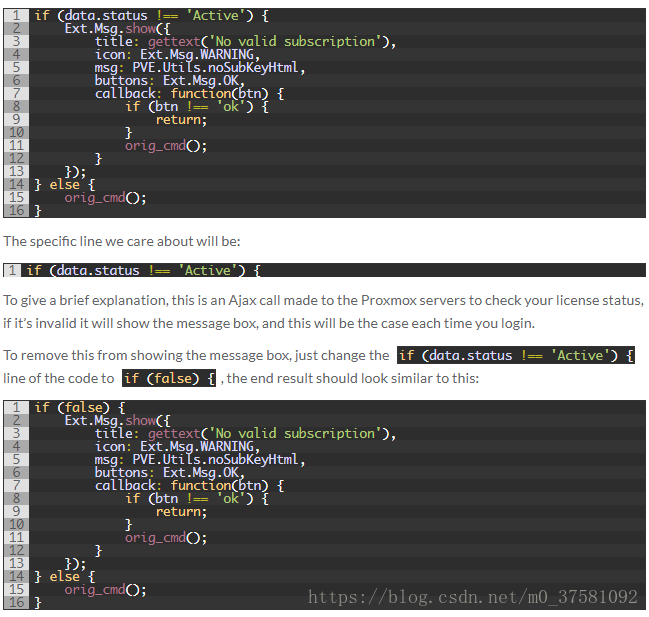Click line number 16 in the data.status code block
Image resolution: width=649 pixels, height=617 pixels.
(17, 210)
